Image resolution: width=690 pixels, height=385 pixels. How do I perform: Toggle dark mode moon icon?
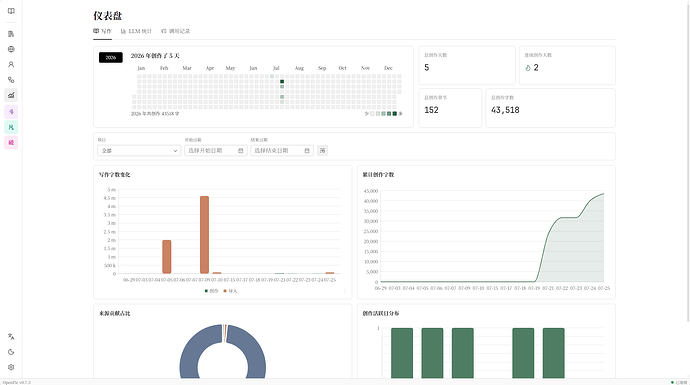[x=11, y=352]
